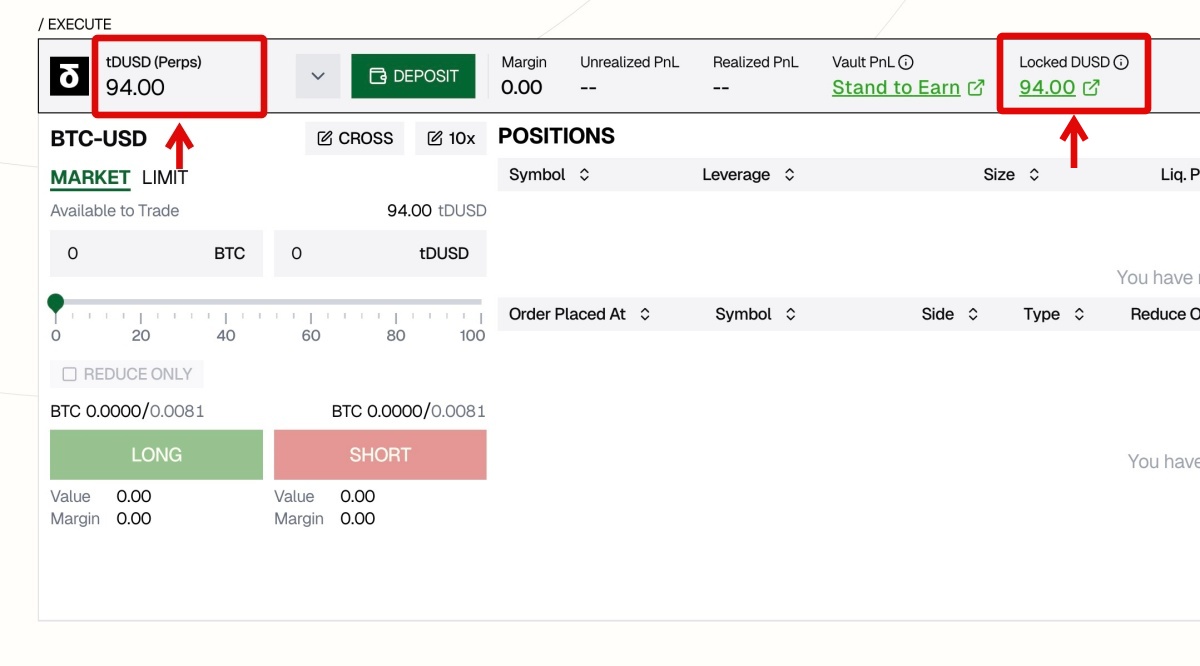Edit the CROSS margin mode

tap(355, 139)
